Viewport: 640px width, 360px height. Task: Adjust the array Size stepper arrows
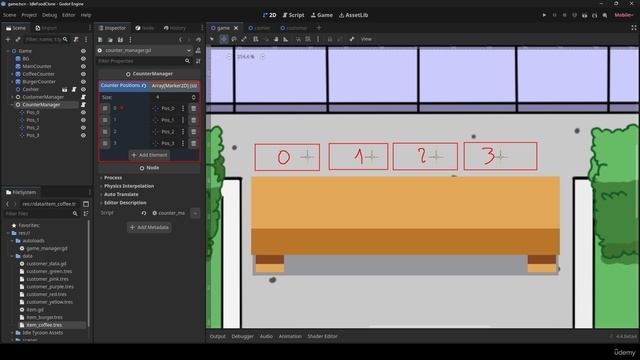coord(193,97)
